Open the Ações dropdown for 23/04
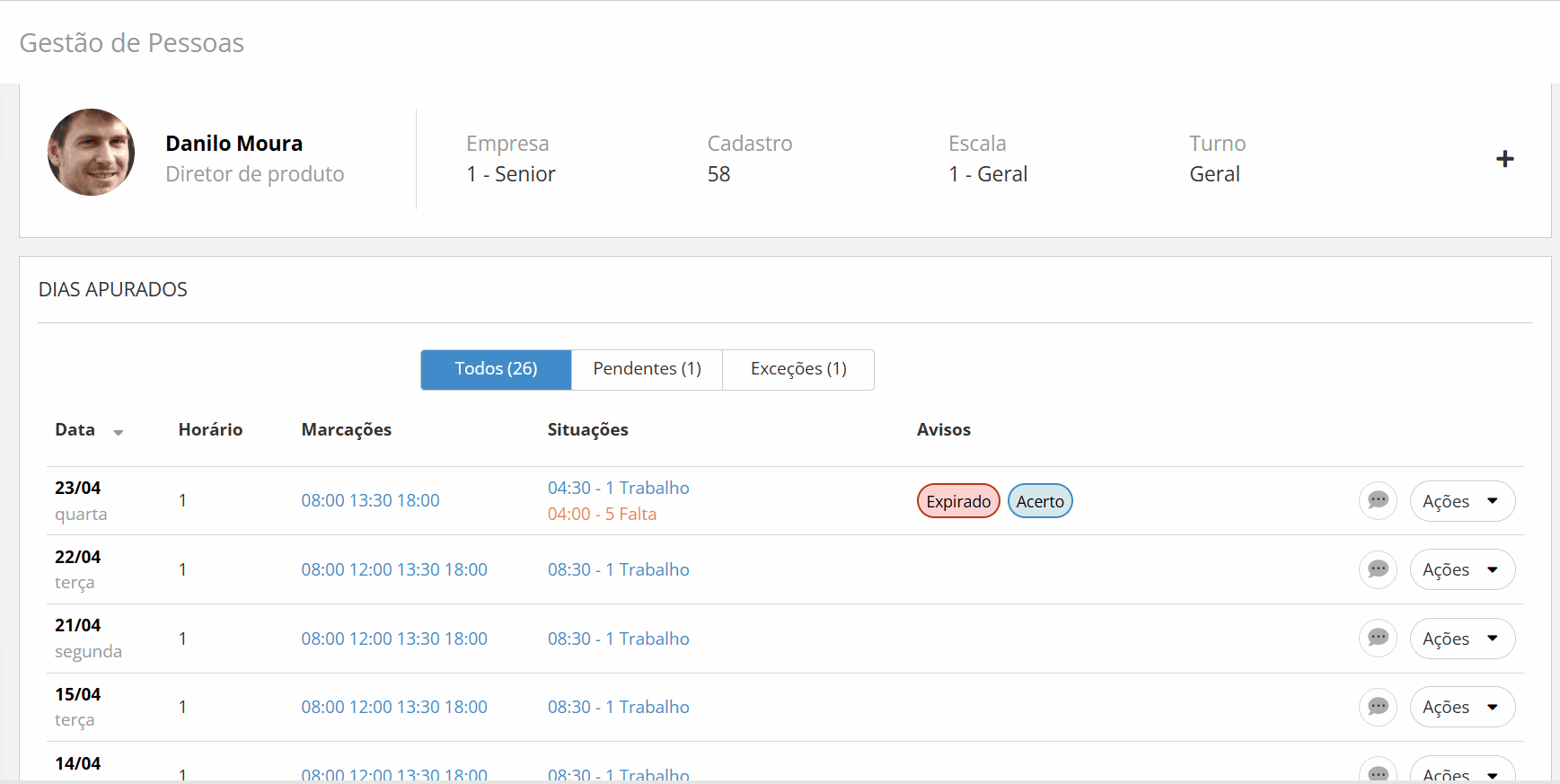1560x784 pixels. coord(1462,501)
